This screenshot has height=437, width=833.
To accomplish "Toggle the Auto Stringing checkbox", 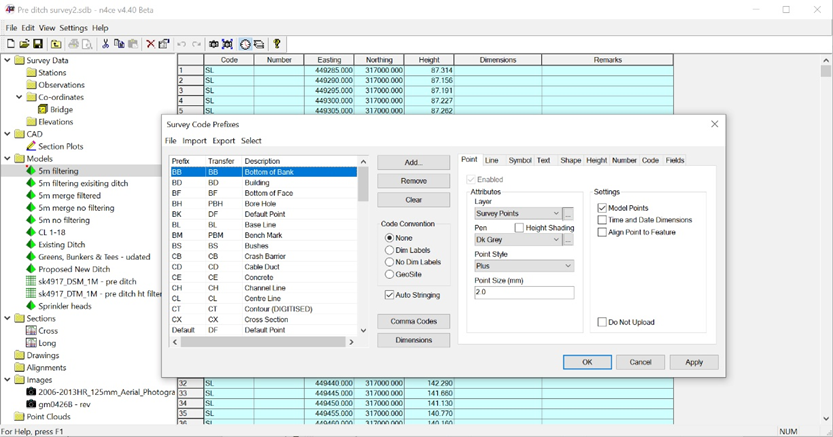I will pos(389,295).
